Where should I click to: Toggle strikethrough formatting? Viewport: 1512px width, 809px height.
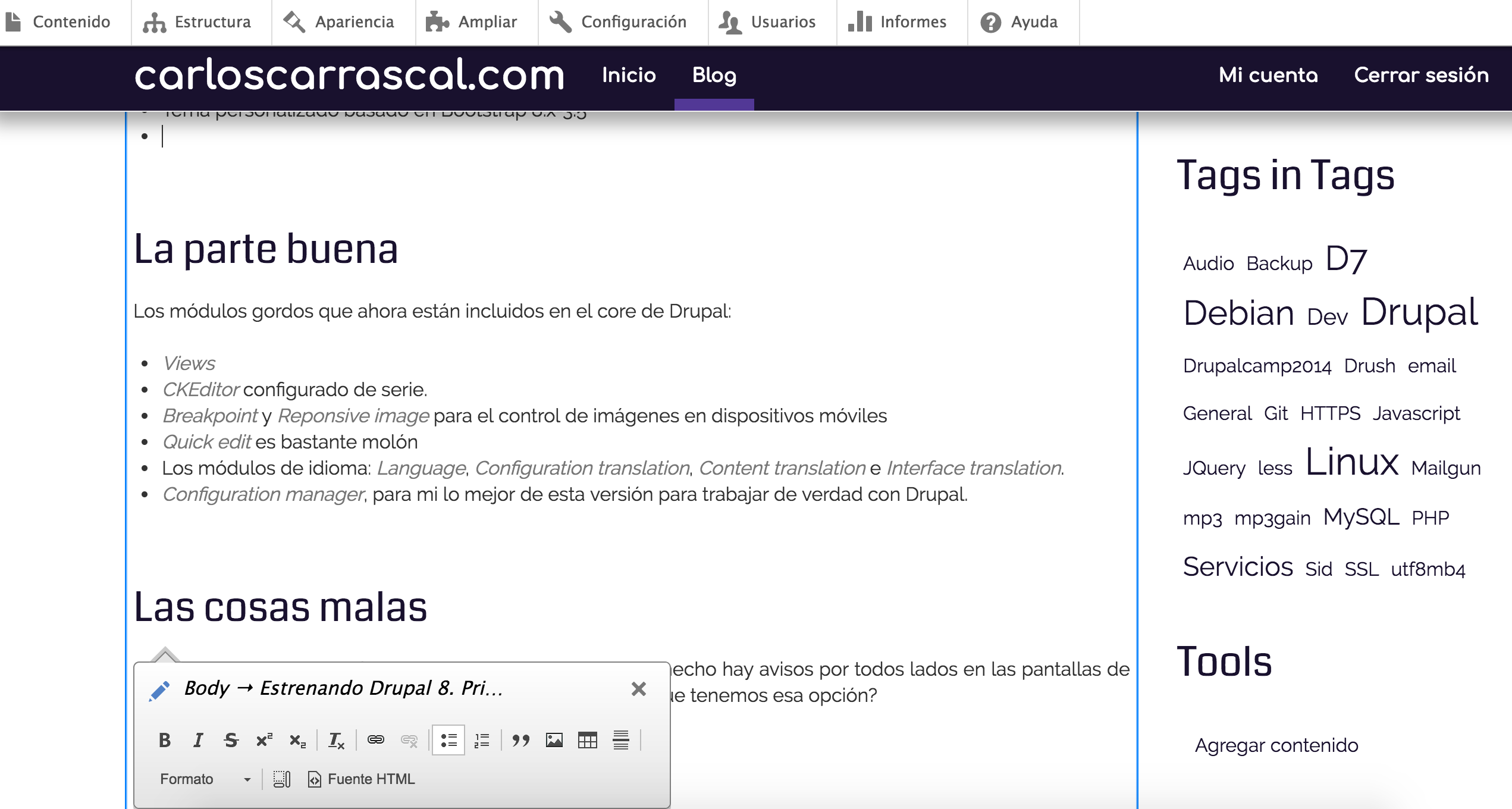point(231,740)
